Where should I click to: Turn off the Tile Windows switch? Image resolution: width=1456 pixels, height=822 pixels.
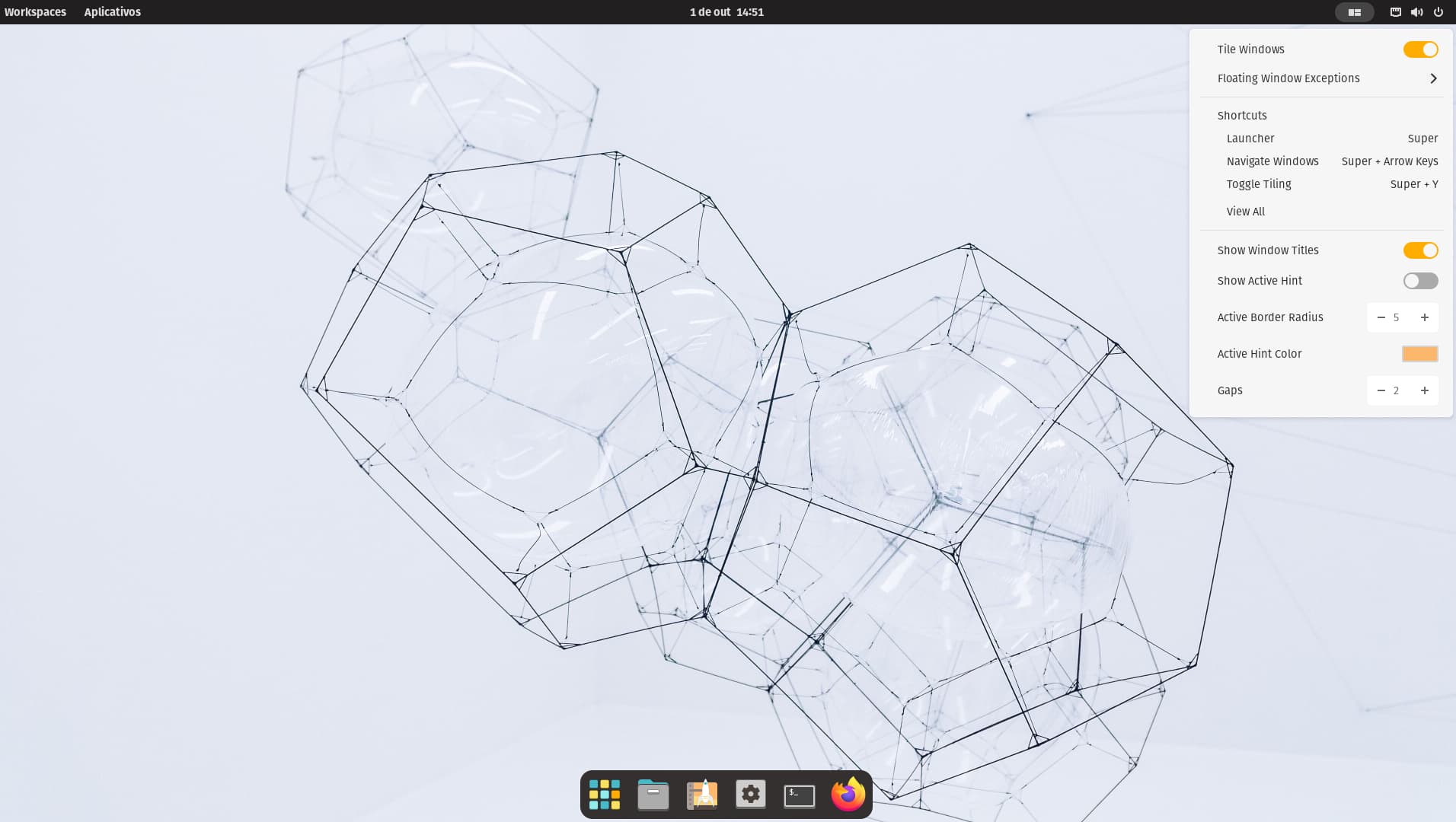(x=1420, y=49)
